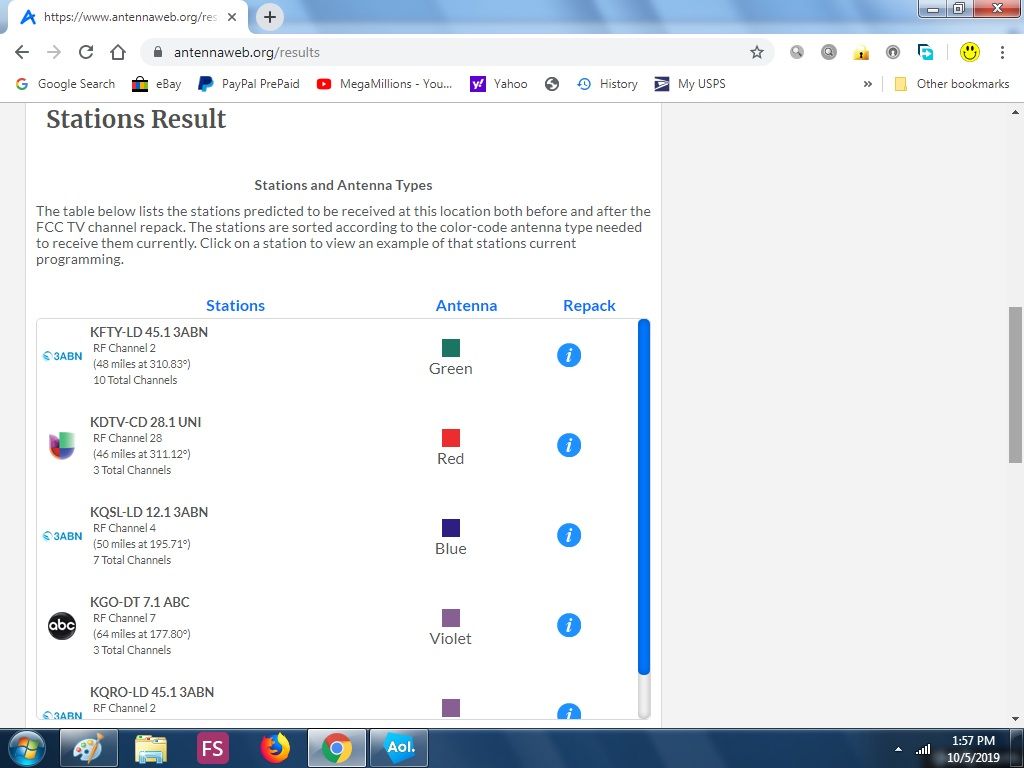Click the Repack column header
The image size is (1024, 768).
[589, 306]
